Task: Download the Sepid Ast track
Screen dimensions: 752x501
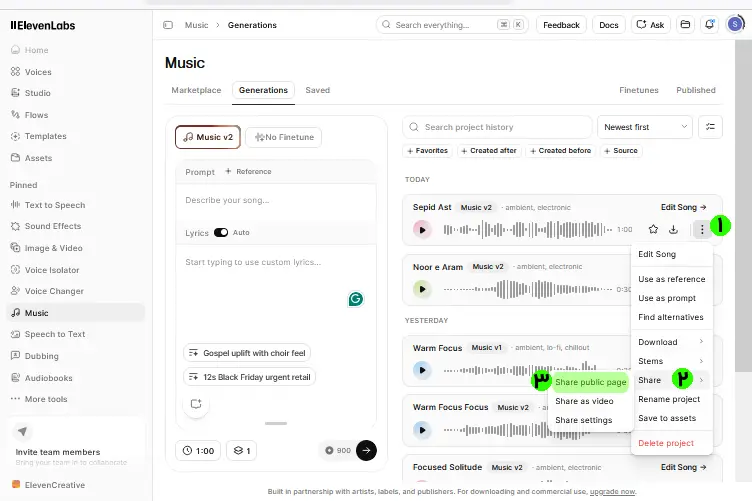Action: tap(673, 229)
